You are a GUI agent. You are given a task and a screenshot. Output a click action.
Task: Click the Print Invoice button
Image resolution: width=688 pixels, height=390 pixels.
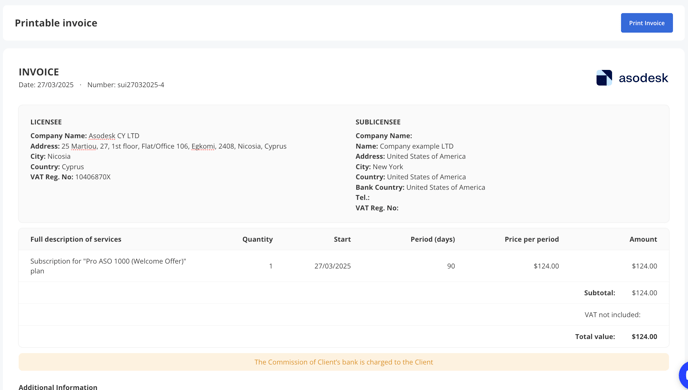click(x=646, y=23)
